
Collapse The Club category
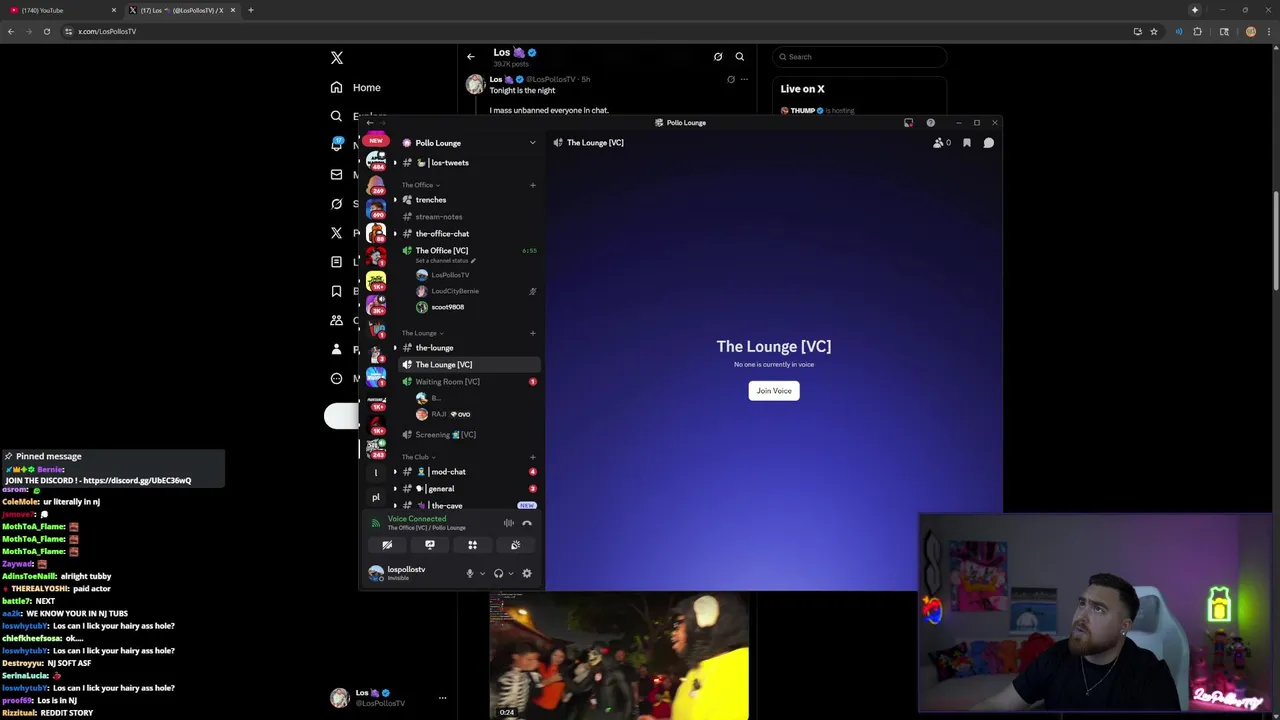click(x=418, y=457)
